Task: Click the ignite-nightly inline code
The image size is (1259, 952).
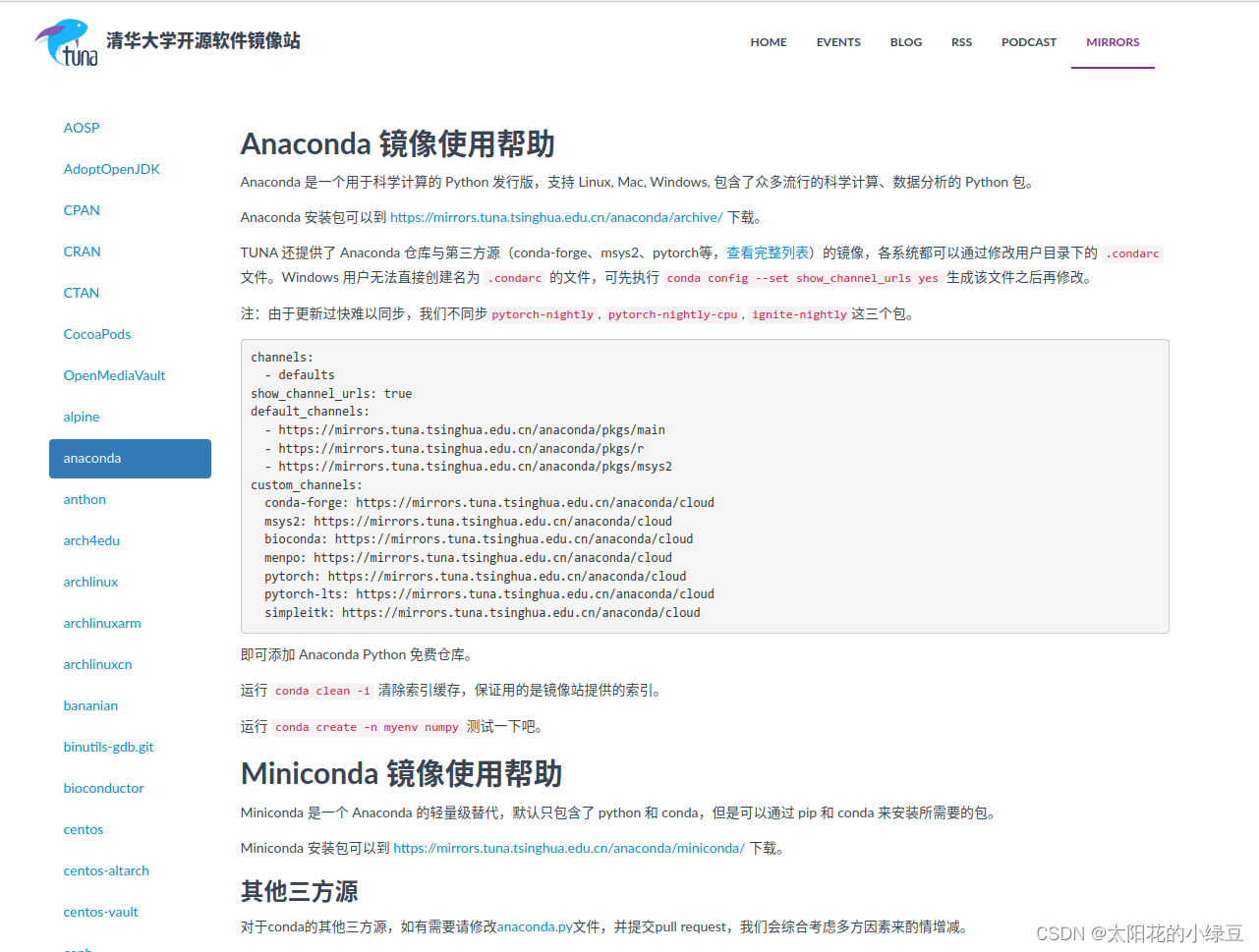Action: [799, 314]
